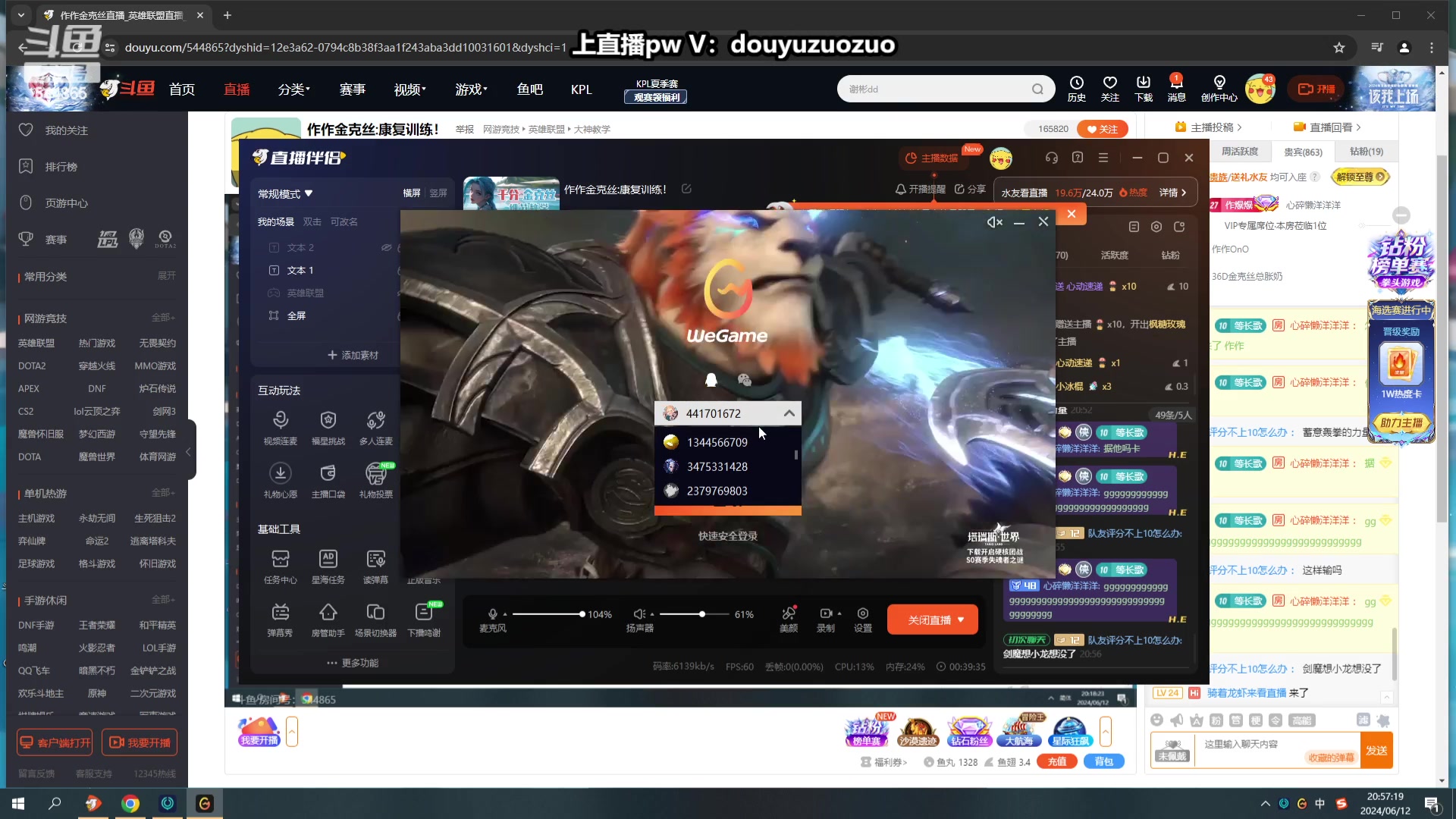Screen dimensions: 1456x819
Task: Open 视频 dropdown in Douyu nav
Action: 409,89
